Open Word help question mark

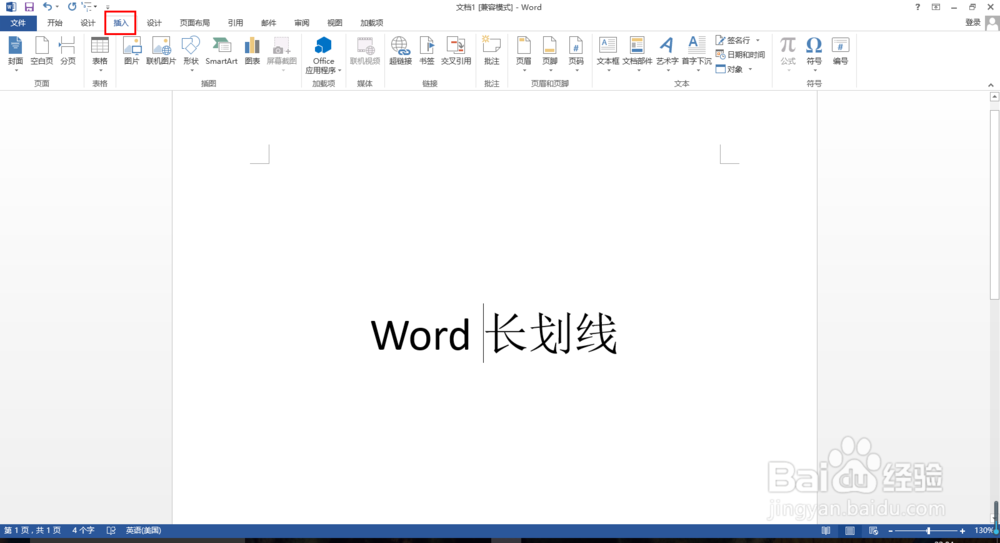[917, 7]
